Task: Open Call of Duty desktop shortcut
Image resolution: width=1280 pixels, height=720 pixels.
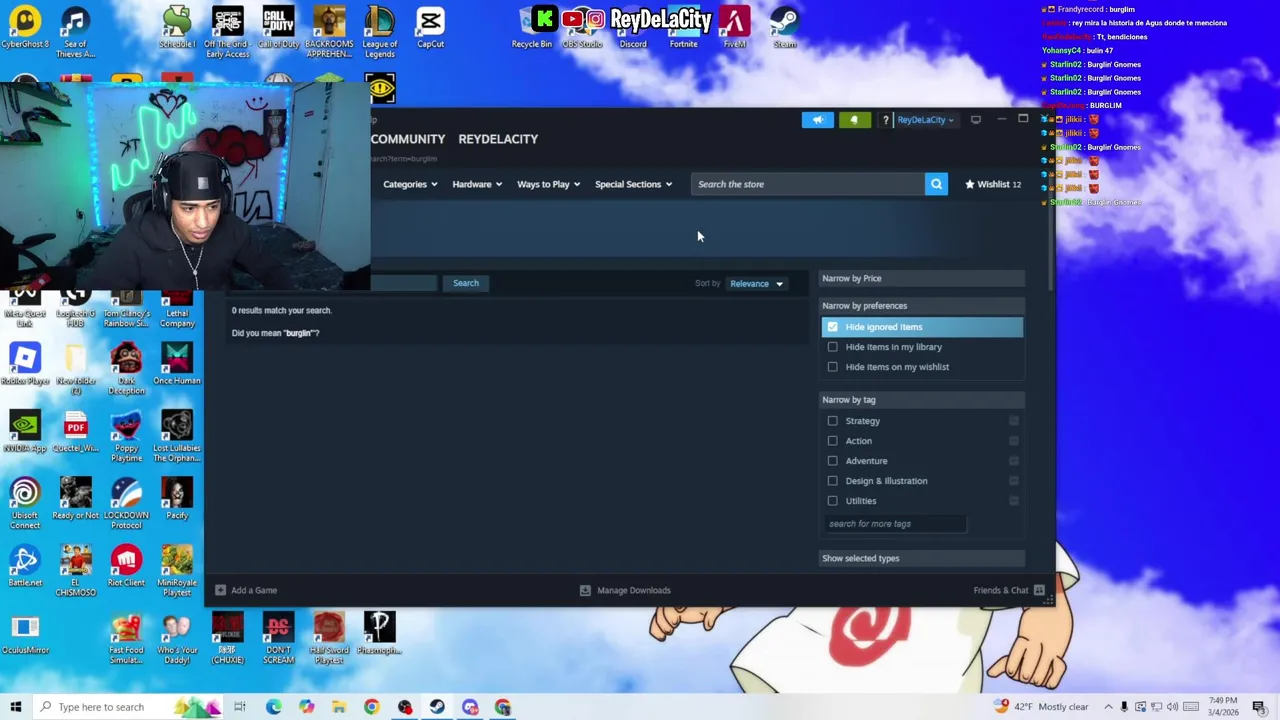Action: point(278,28)
